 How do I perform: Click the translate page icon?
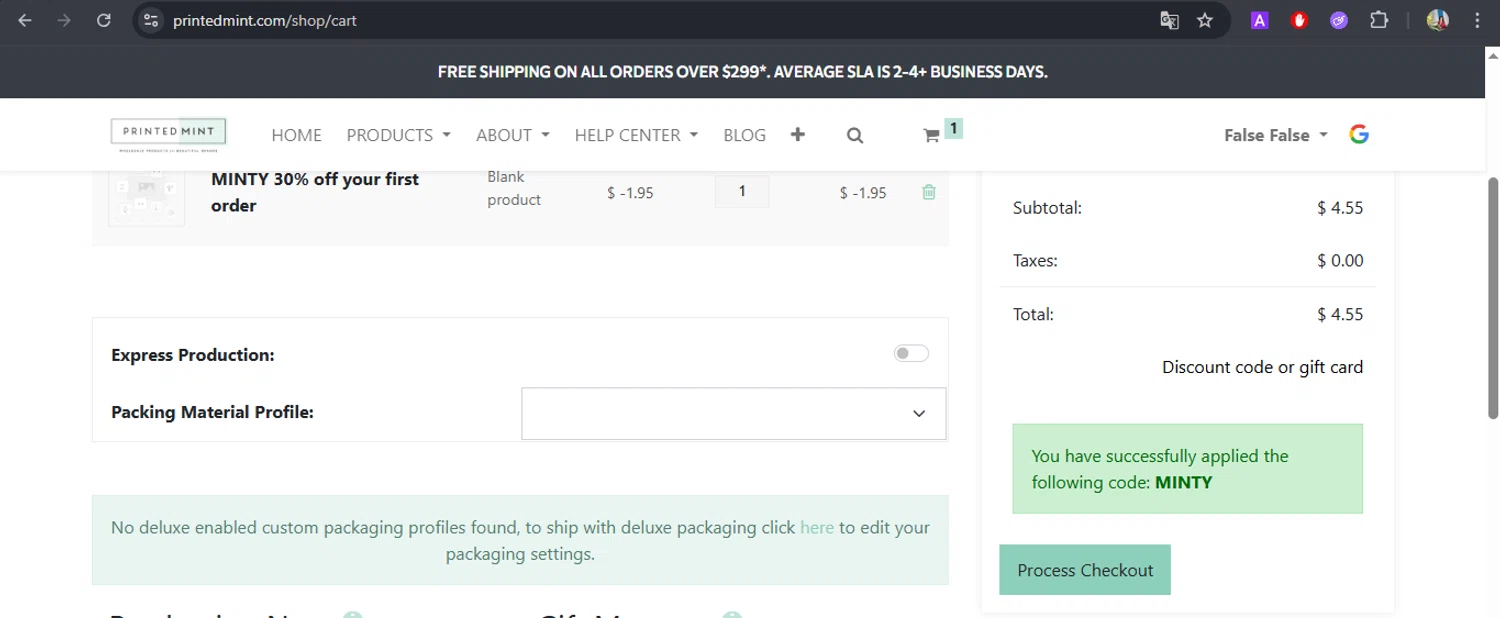pyautogui.click(x=1169, y=20)
